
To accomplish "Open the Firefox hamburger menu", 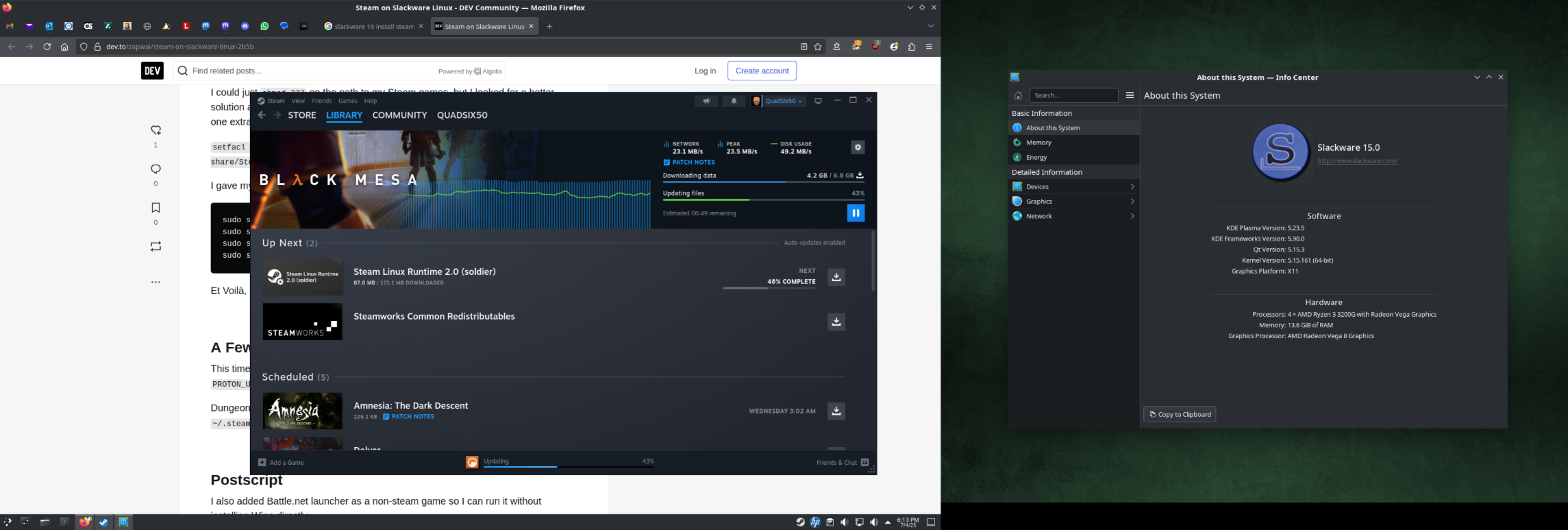I will (x=929, y=46).
